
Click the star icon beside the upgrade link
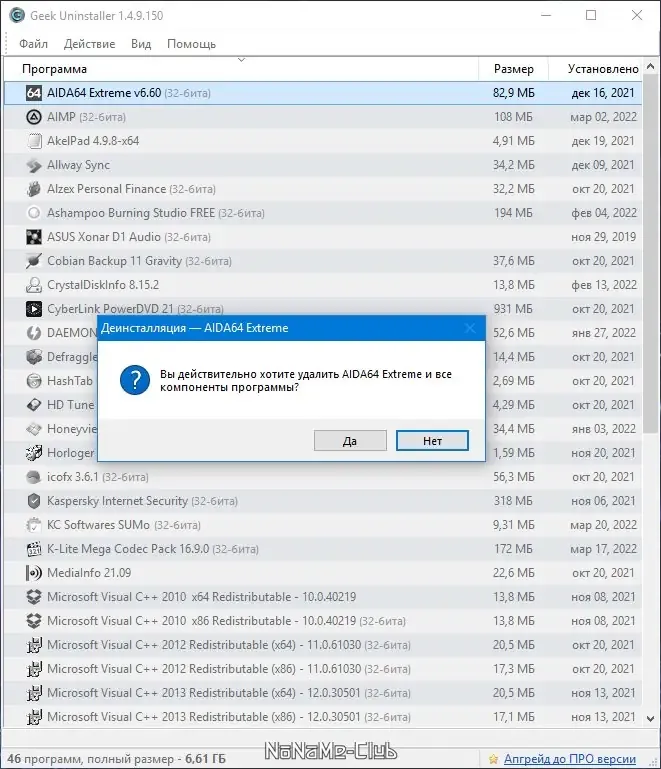494,759
